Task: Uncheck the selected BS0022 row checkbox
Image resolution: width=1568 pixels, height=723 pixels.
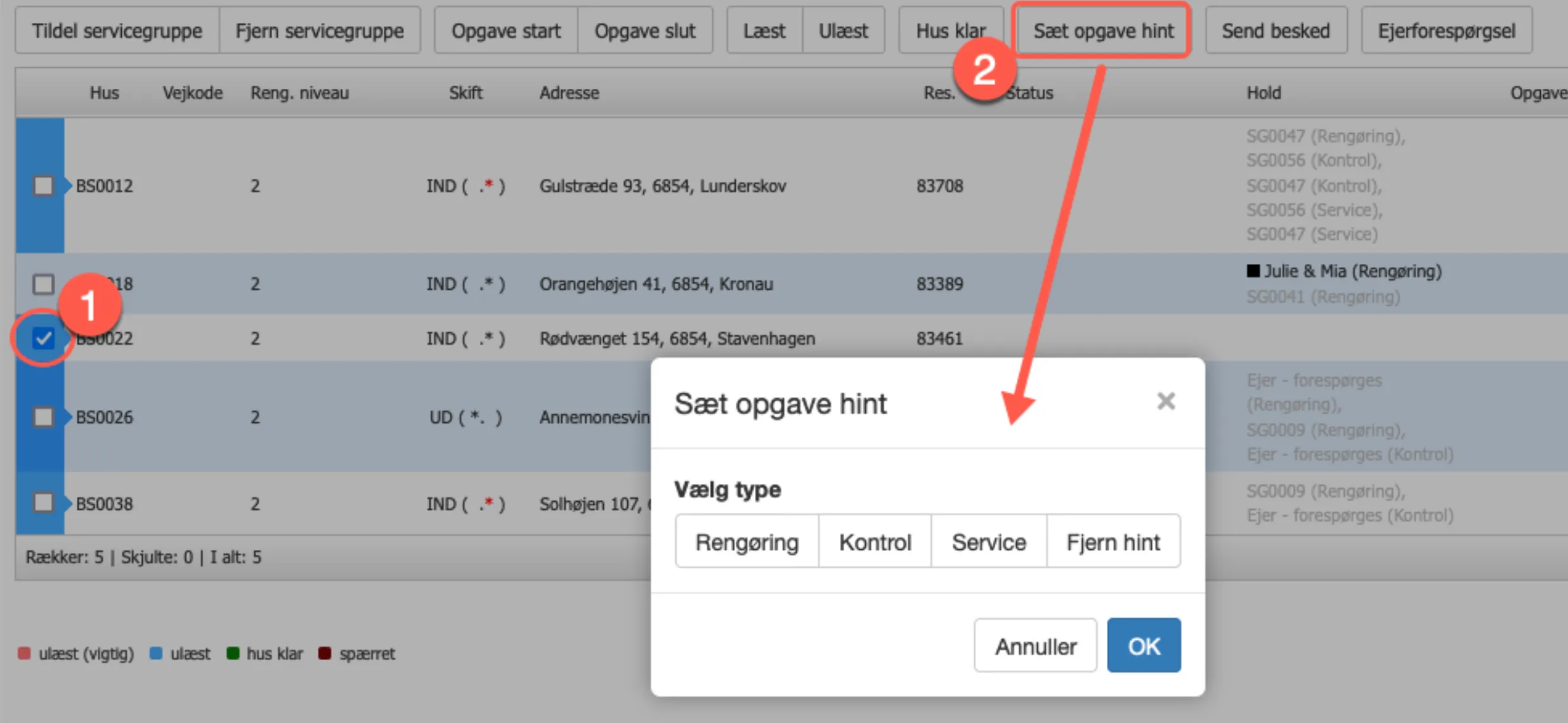Action: 43,338
